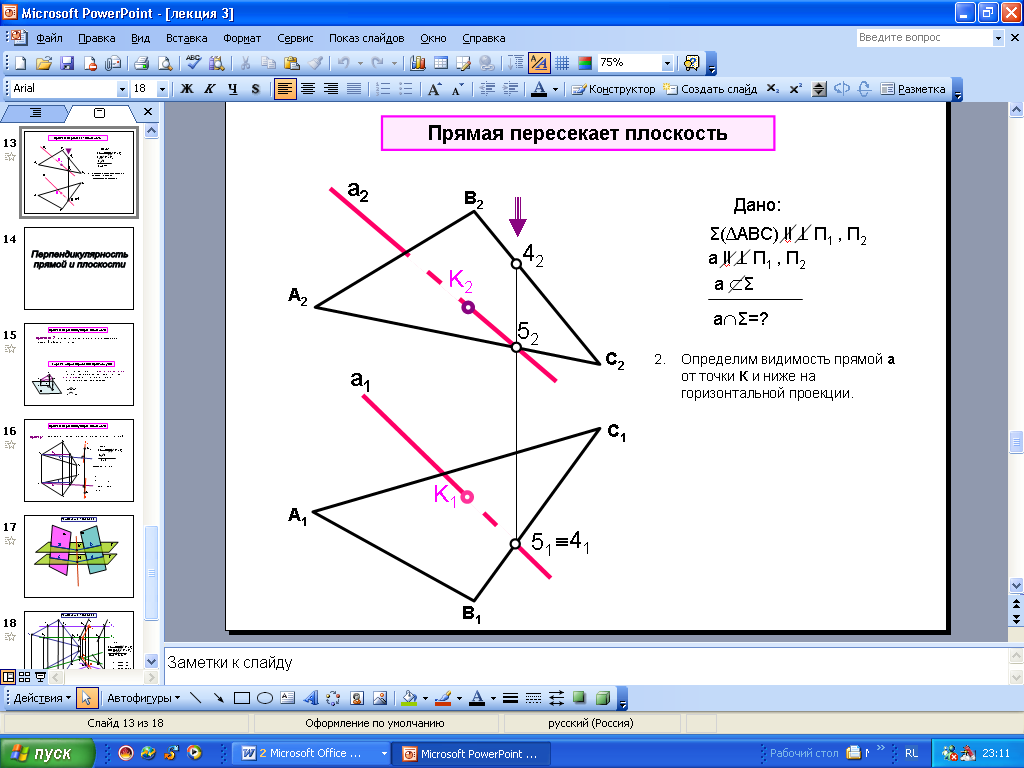Image resolution: width=1024 pixels, height=768 pixels.
Task: Run spelling check (ABC checkmark icon)
Action: 193,63
